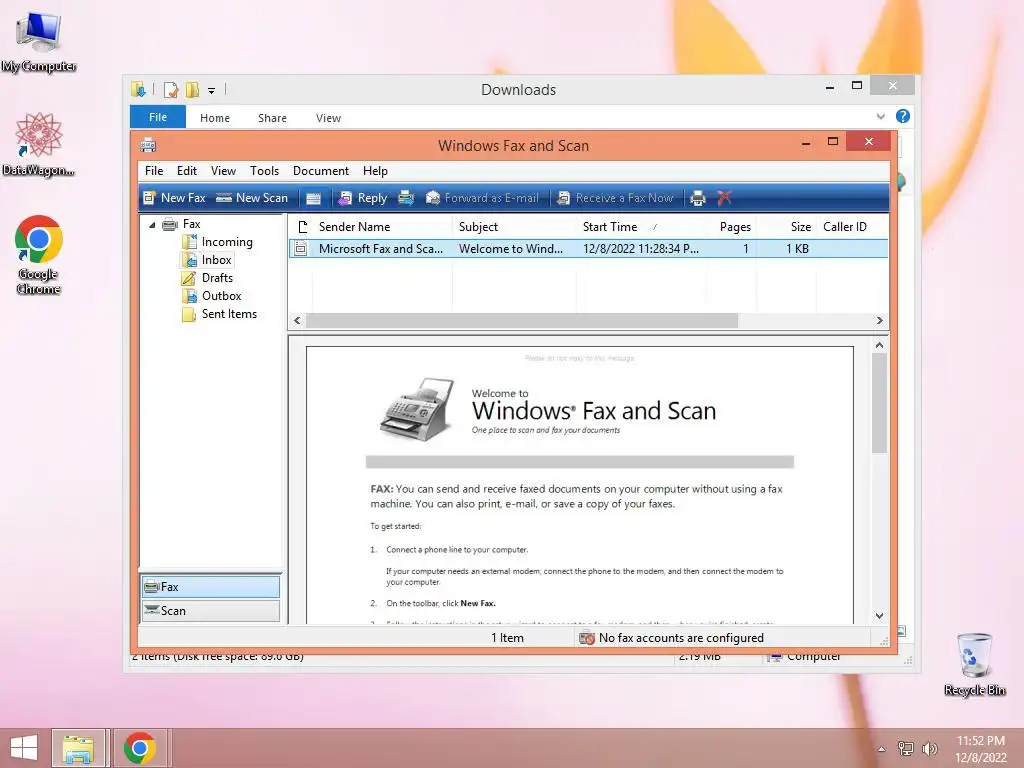This screenshot has height=768, width=1024.
Task: Collapse the Fax tree node arrow
Action: click(152, 225)
